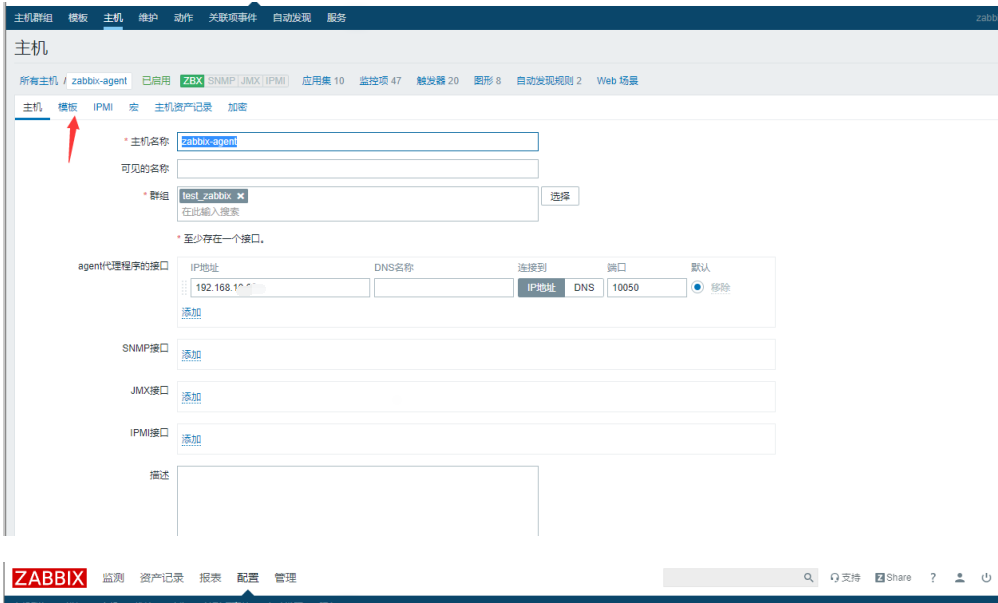Open 监控项 47 link
The image size is (998, 603).
point(380,81)
